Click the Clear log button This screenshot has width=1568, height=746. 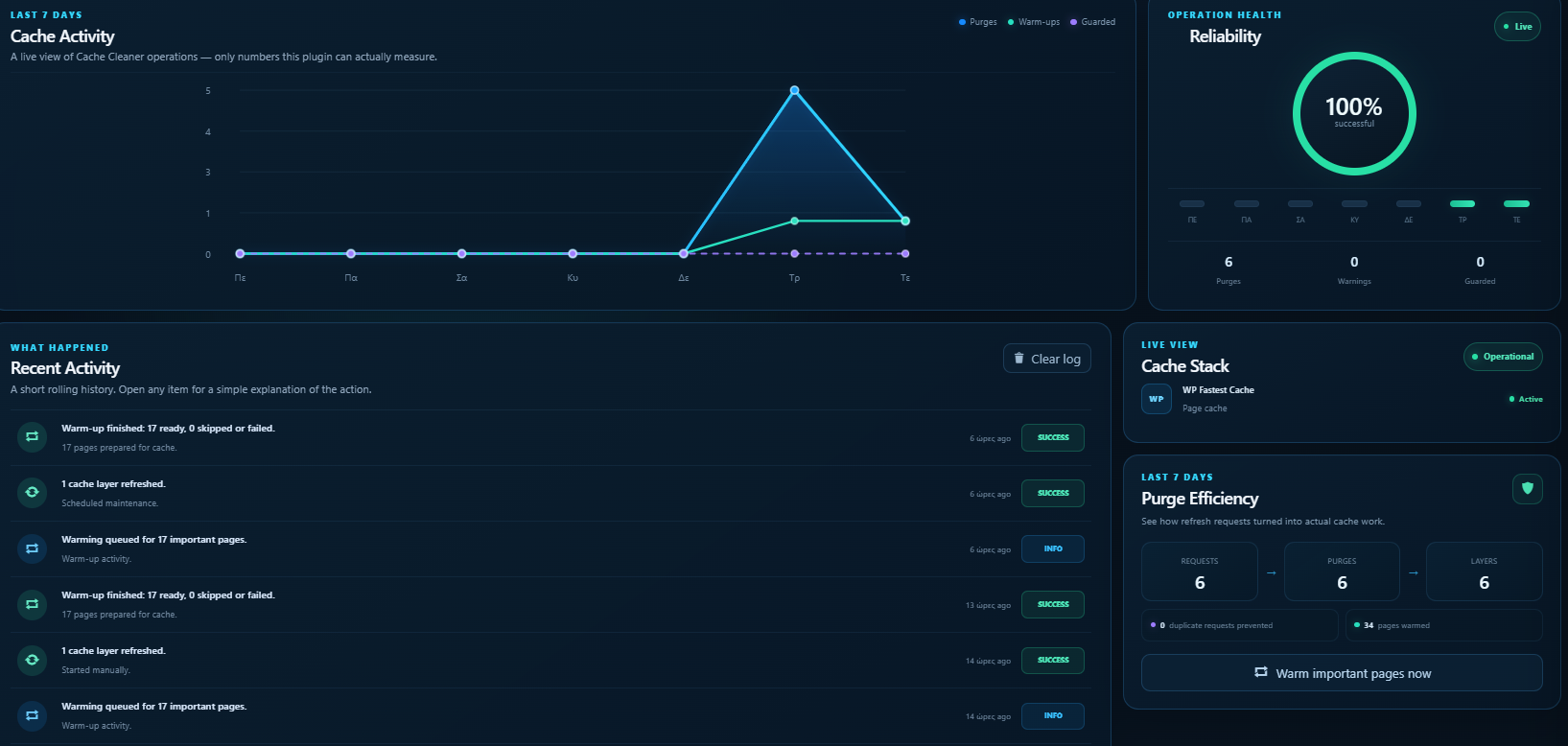point(1047,359)
